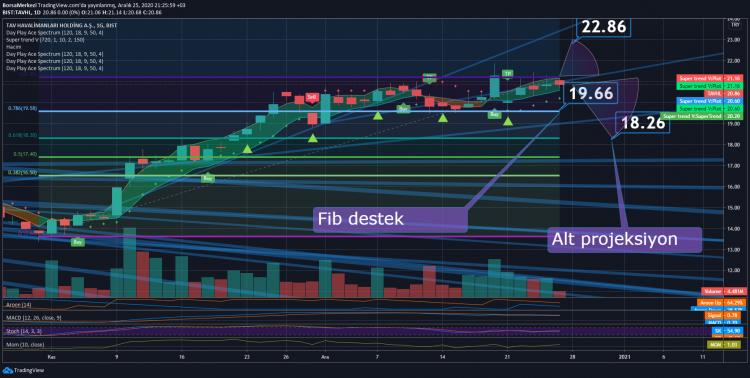
Task: Click the Stoch (14, 3, 3) indicator label
Action: (24, 331)
